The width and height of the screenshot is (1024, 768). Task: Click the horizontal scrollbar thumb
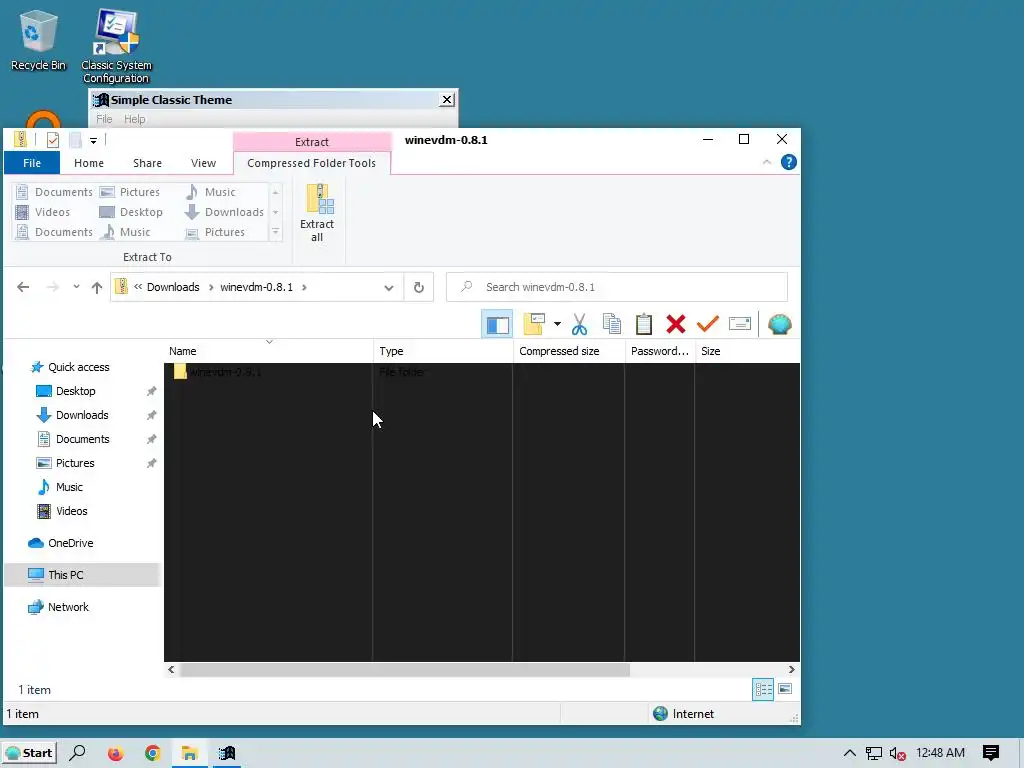pos(405,670)
